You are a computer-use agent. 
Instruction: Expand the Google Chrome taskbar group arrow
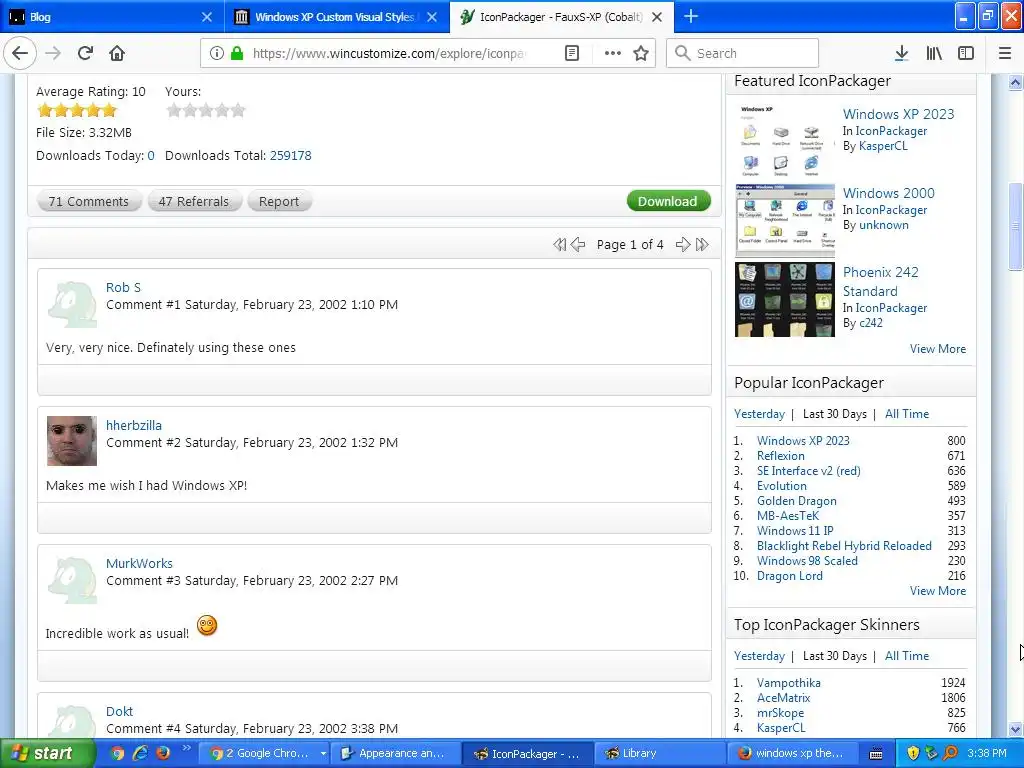(x=323, y=754)
